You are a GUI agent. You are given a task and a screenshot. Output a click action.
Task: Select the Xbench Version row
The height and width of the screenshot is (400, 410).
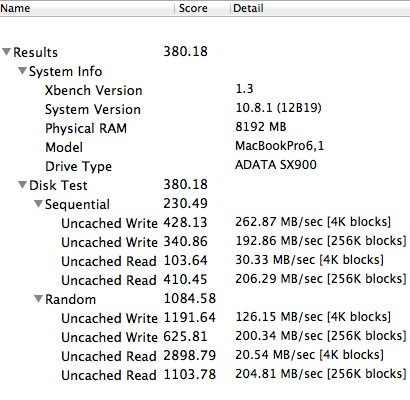click(205, 90)
